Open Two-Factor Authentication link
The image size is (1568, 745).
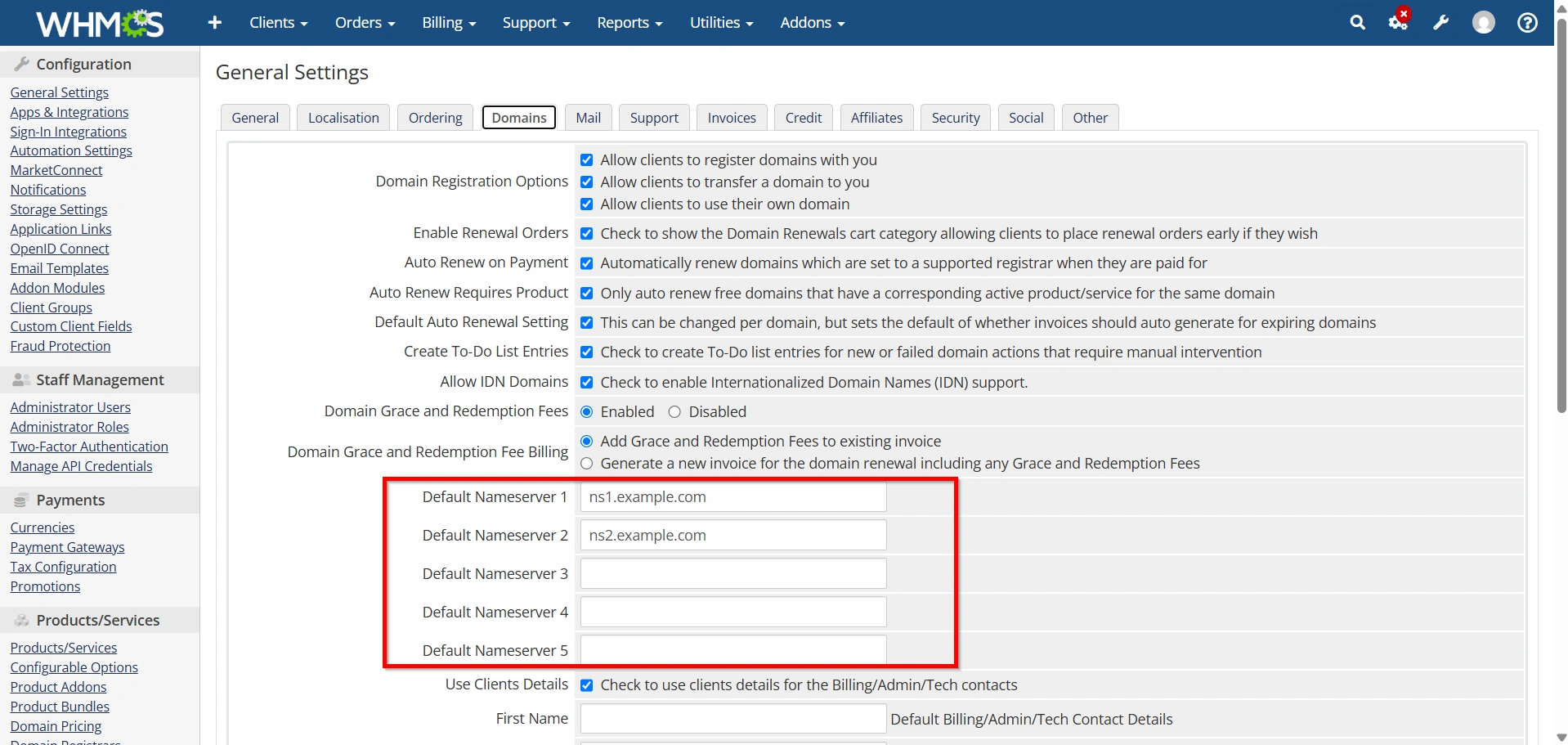(89, 447)
